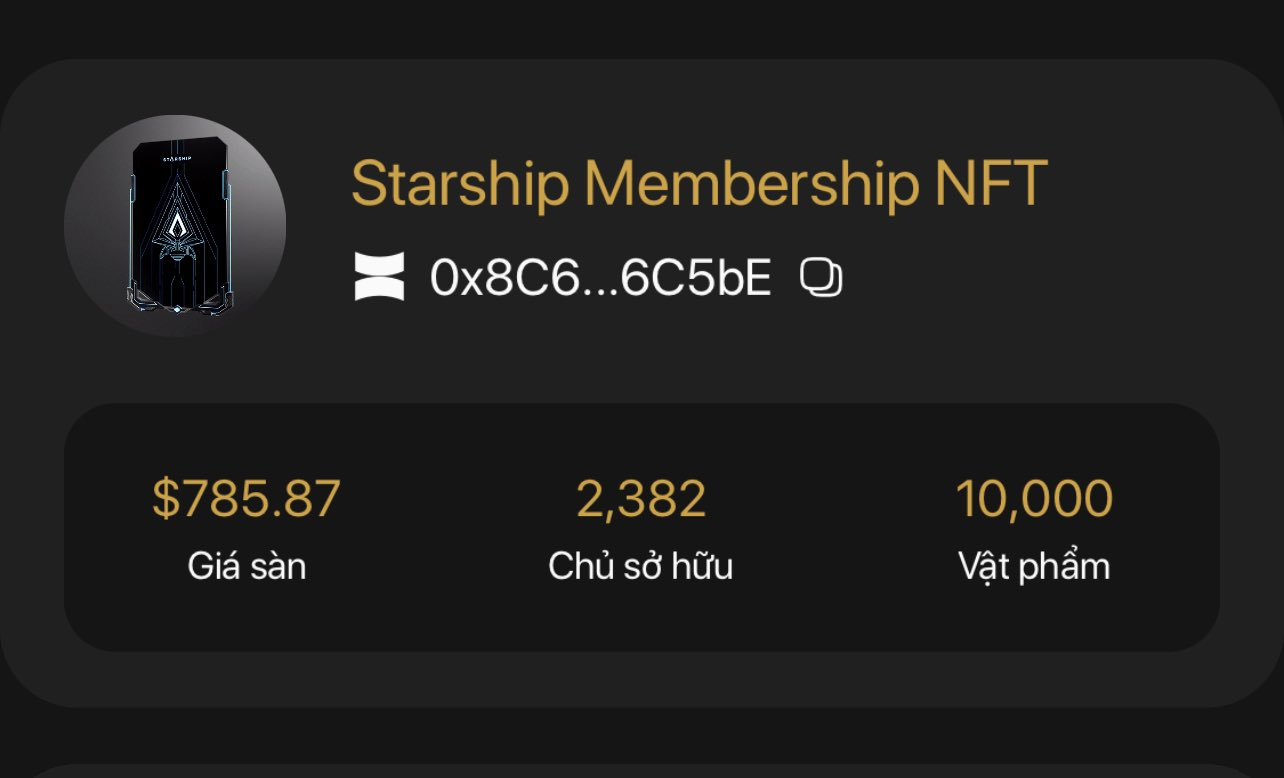Tap the Chủ sở hữu label

click(x=641, y=567)
